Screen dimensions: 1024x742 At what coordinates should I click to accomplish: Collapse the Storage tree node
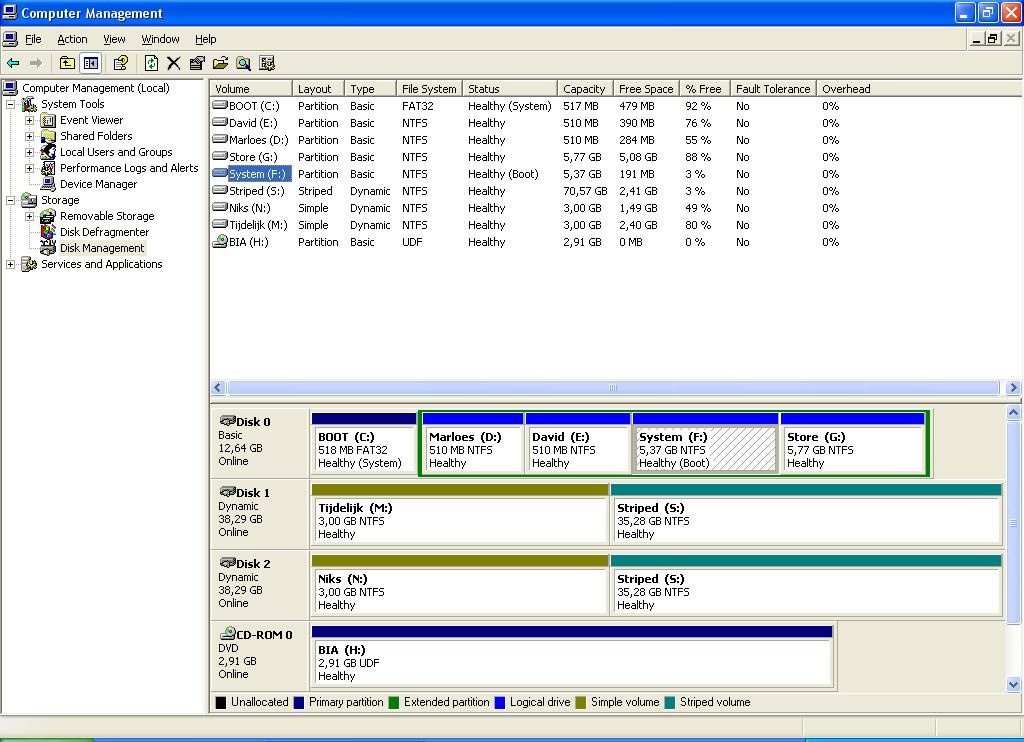point(10,201)
